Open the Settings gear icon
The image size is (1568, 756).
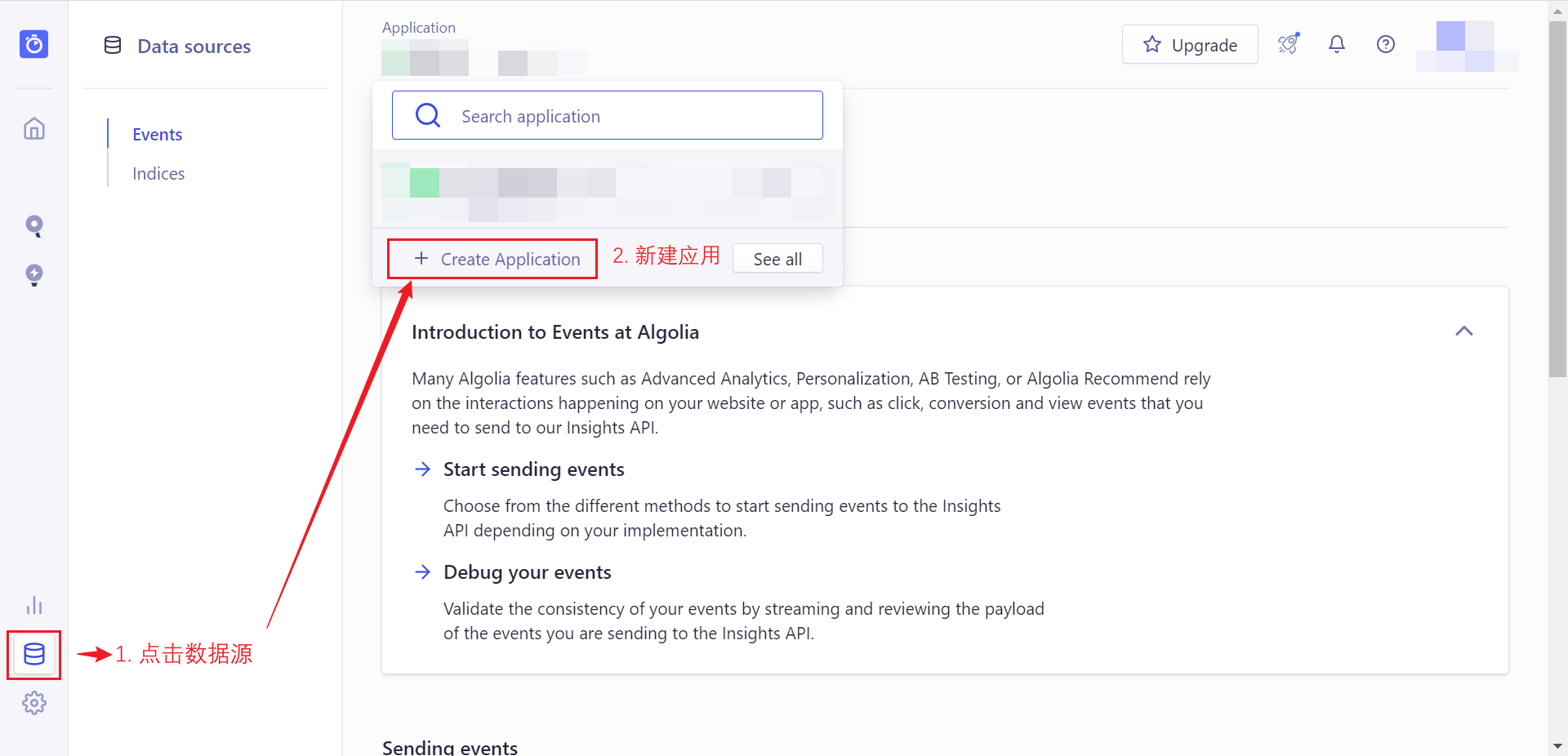(34, 703)
